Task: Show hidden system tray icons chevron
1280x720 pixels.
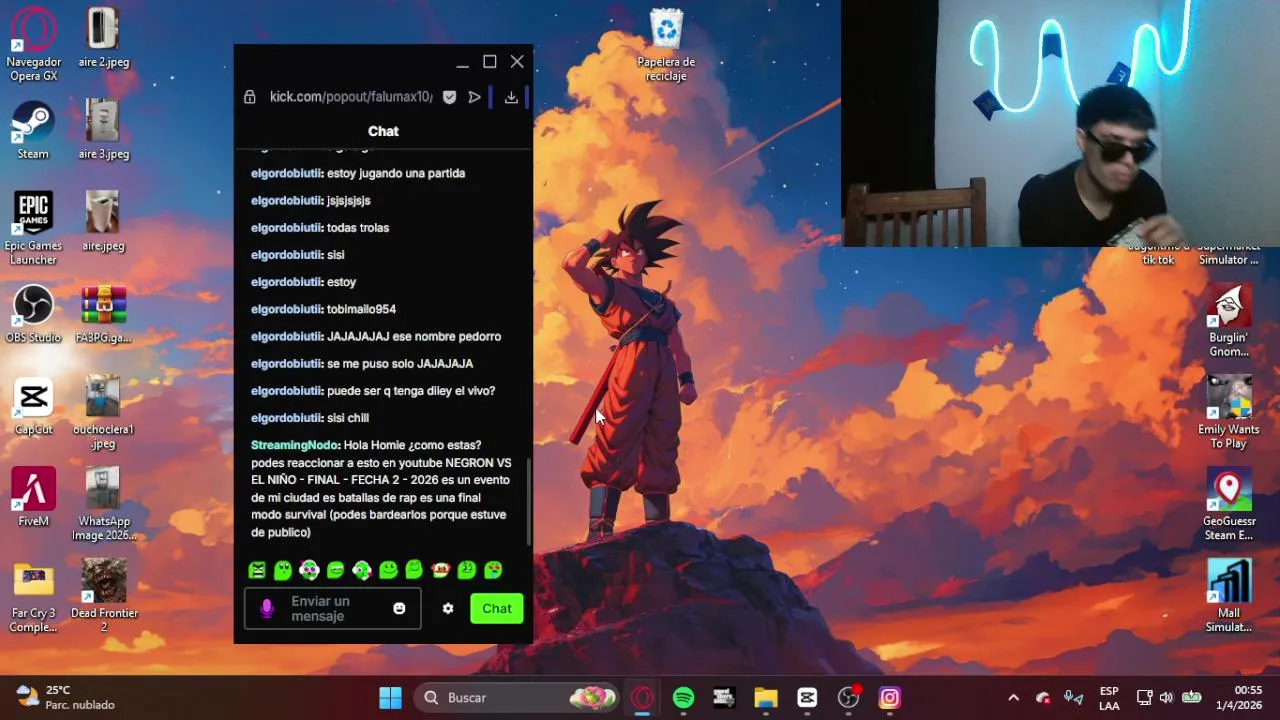Action: pos(1013,698)
